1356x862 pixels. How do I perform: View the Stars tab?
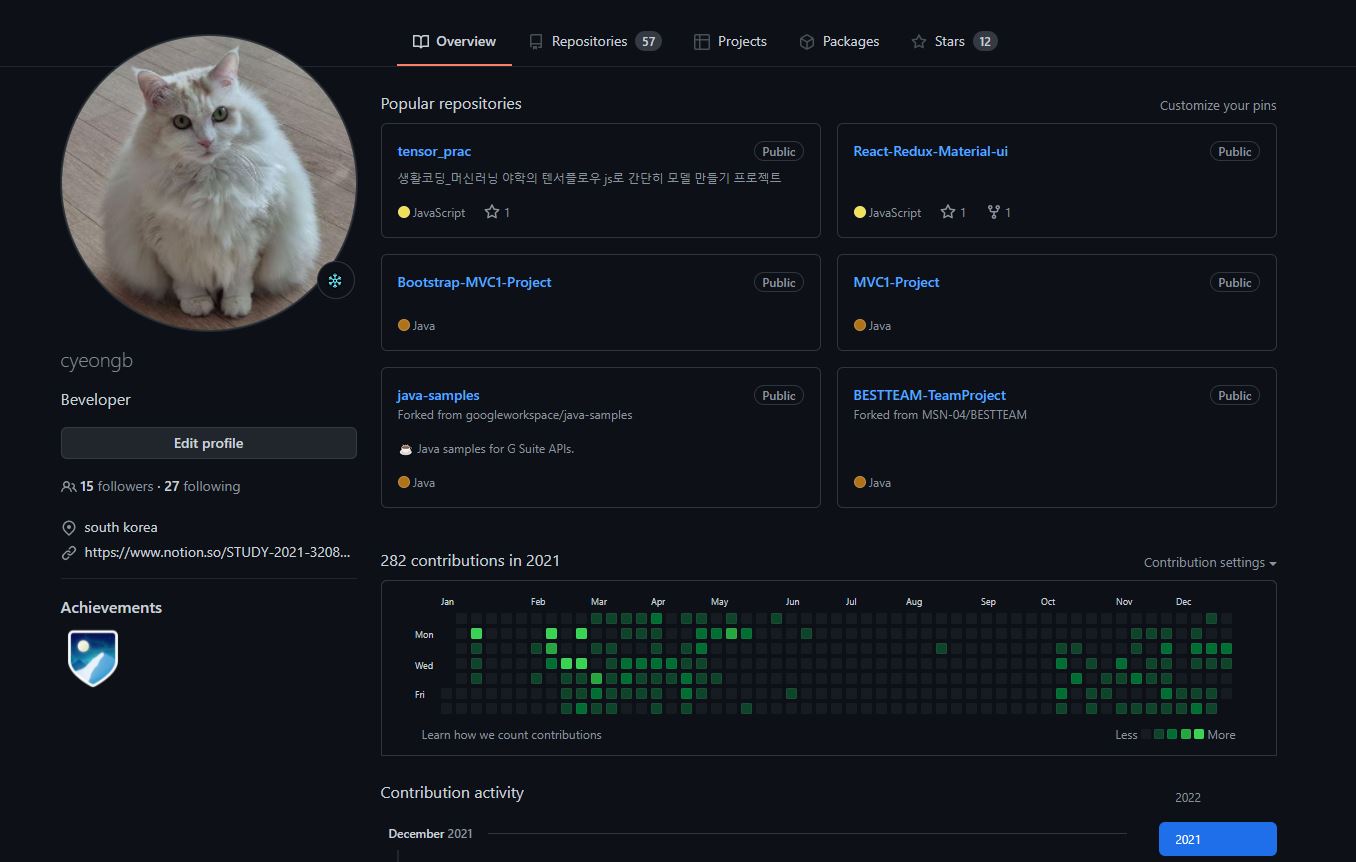(953, 41)
